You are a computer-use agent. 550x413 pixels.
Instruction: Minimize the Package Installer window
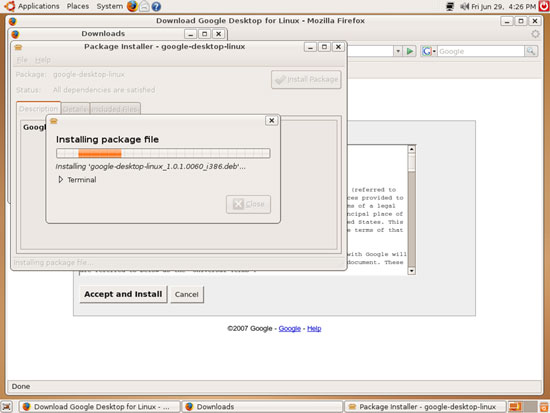(x=310, y=47)
